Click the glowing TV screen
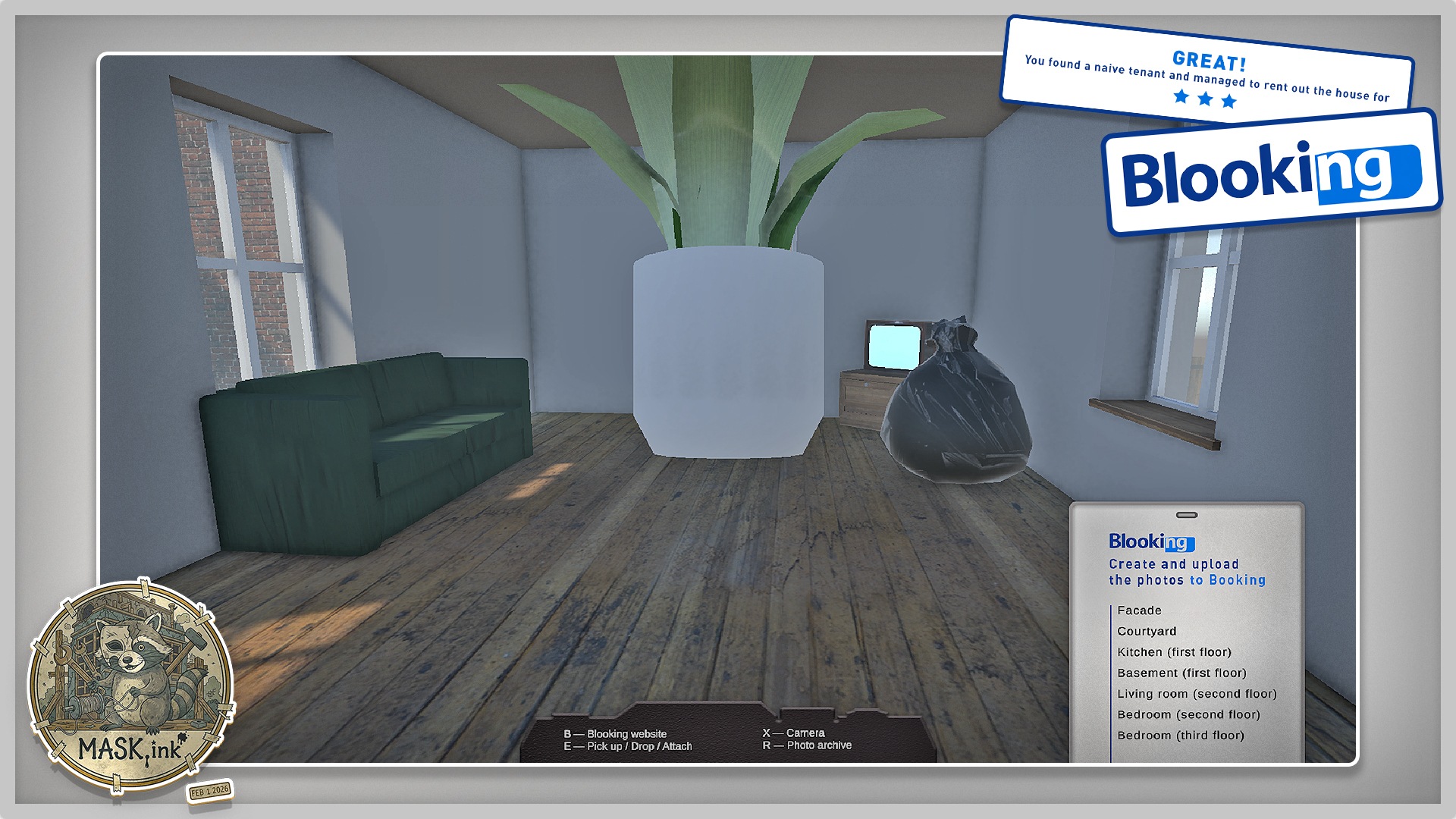 pos(894,346)
